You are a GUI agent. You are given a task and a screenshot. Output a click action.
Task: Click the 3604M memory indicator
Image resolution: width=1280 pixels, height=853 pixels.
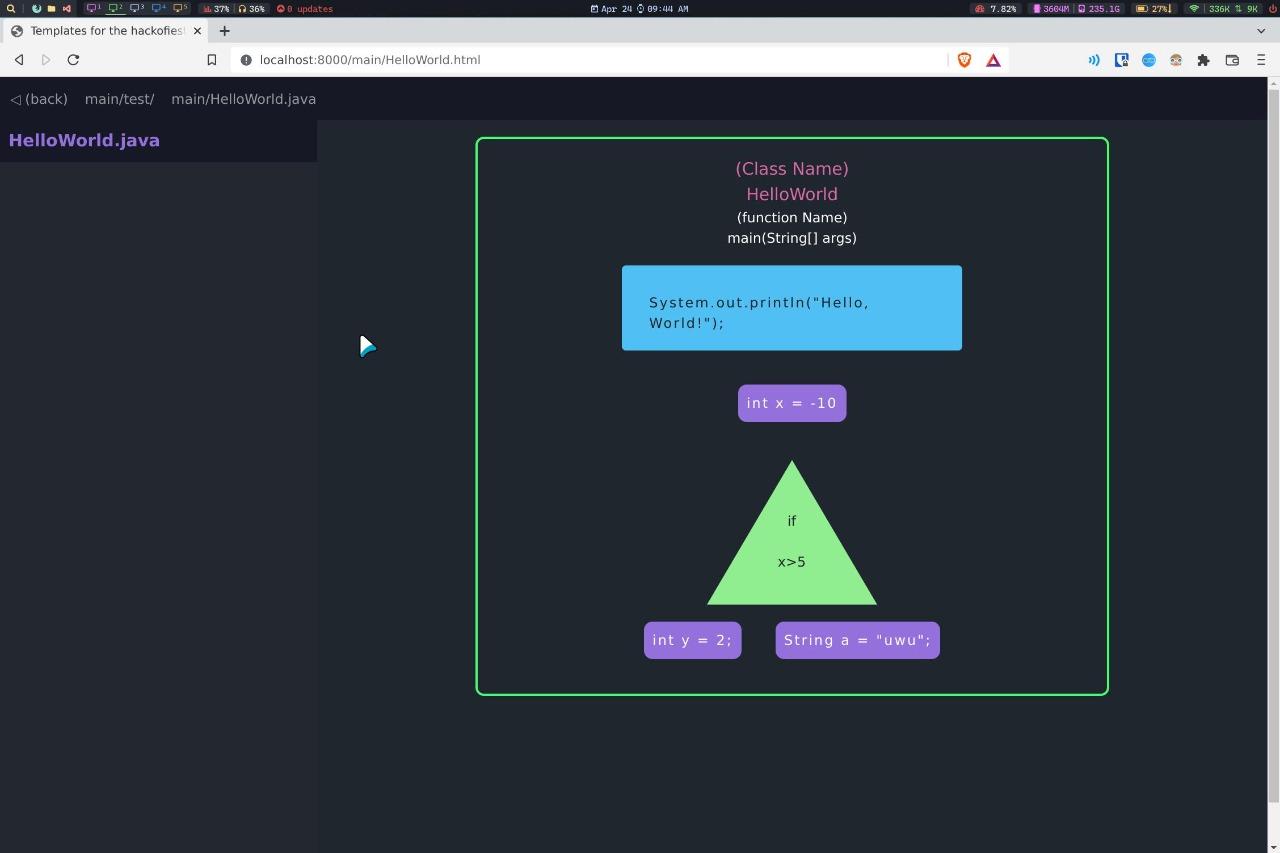click(x=1051, y=8)
